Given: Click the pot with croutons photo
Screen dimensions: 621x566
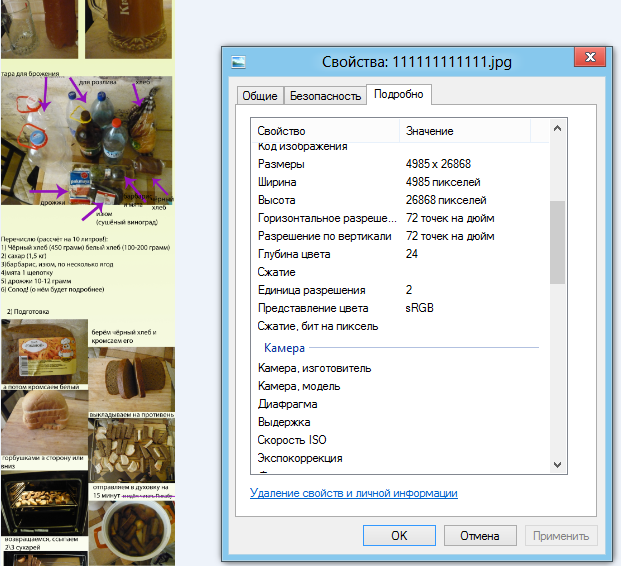Looking at the screenshot, I should point(131,533).
